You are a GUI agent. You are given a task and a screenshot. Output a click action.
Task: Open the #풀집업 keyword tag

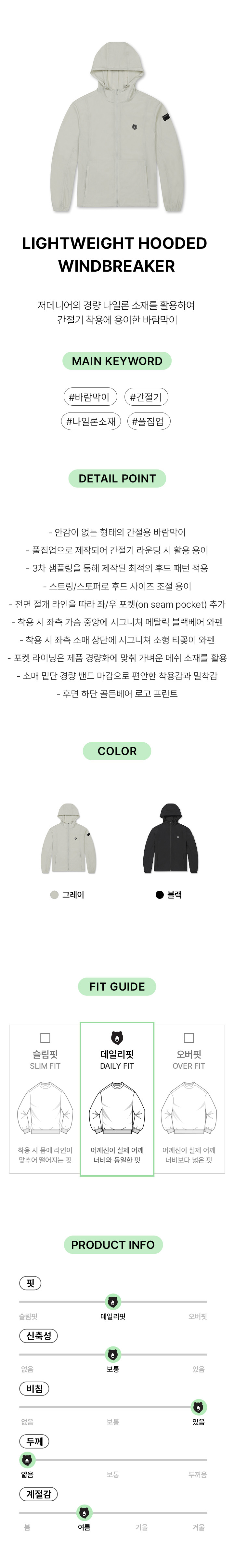148,421
